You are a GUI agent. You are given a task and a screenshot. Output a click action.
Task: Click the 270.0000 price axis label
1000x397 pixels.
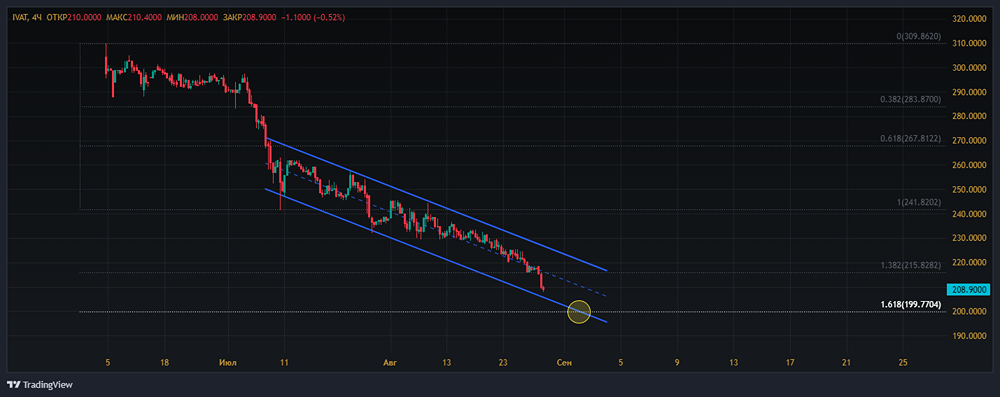click(x=970, y=140)
